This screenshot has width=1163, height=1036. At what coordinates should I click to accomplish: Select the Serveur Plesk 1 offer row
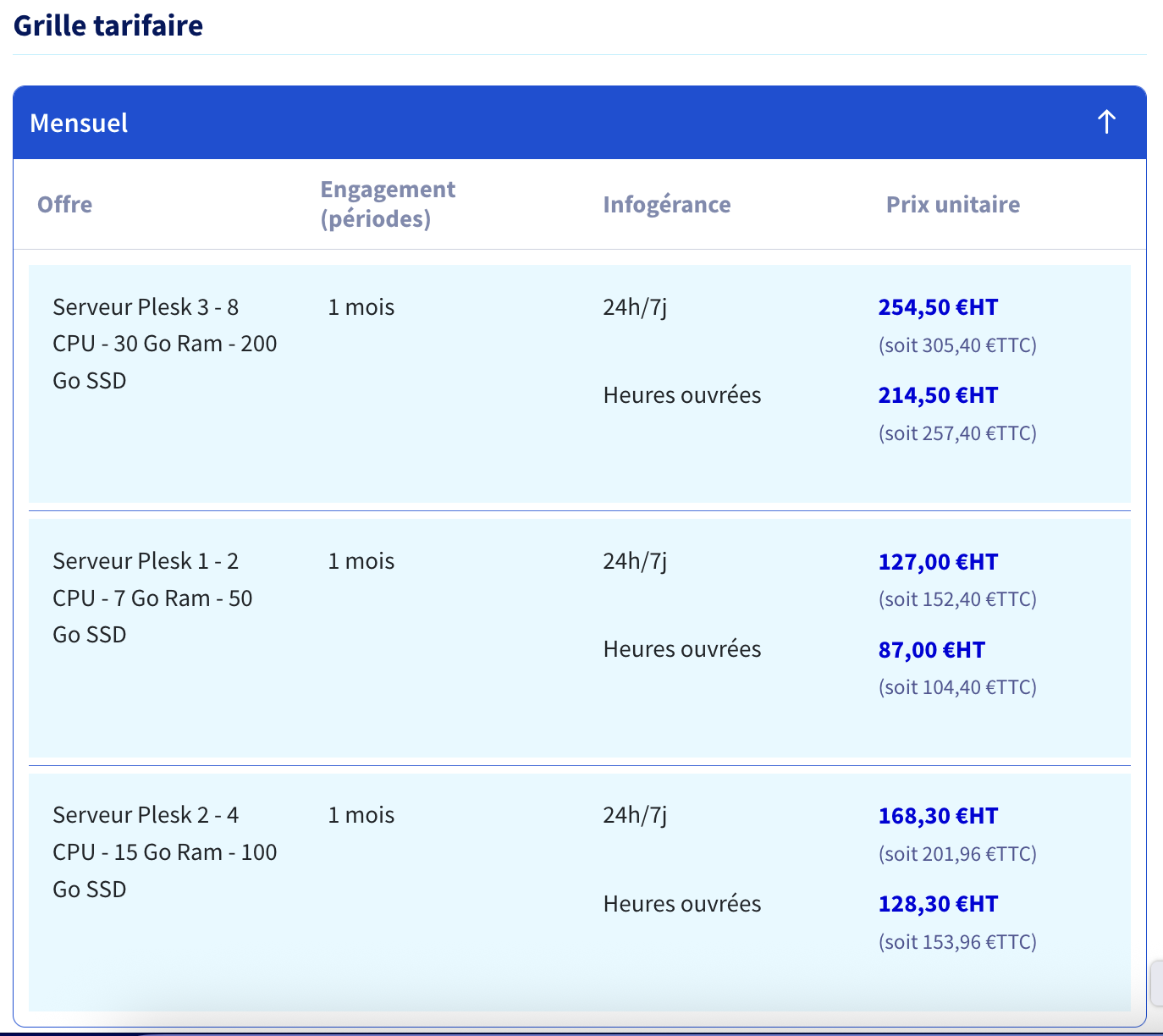[152, 598]
